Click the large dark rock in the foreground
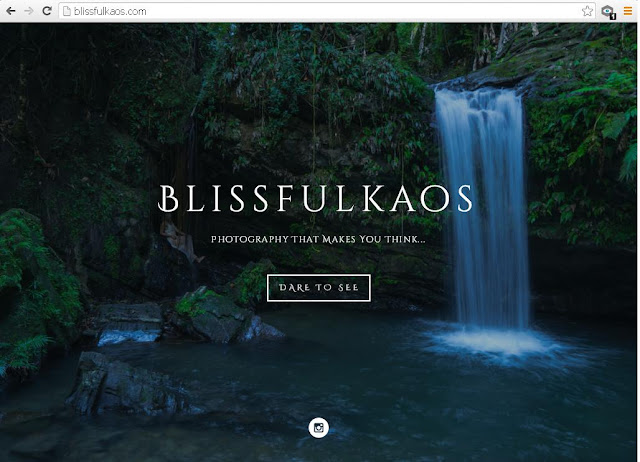 [127, 386]
